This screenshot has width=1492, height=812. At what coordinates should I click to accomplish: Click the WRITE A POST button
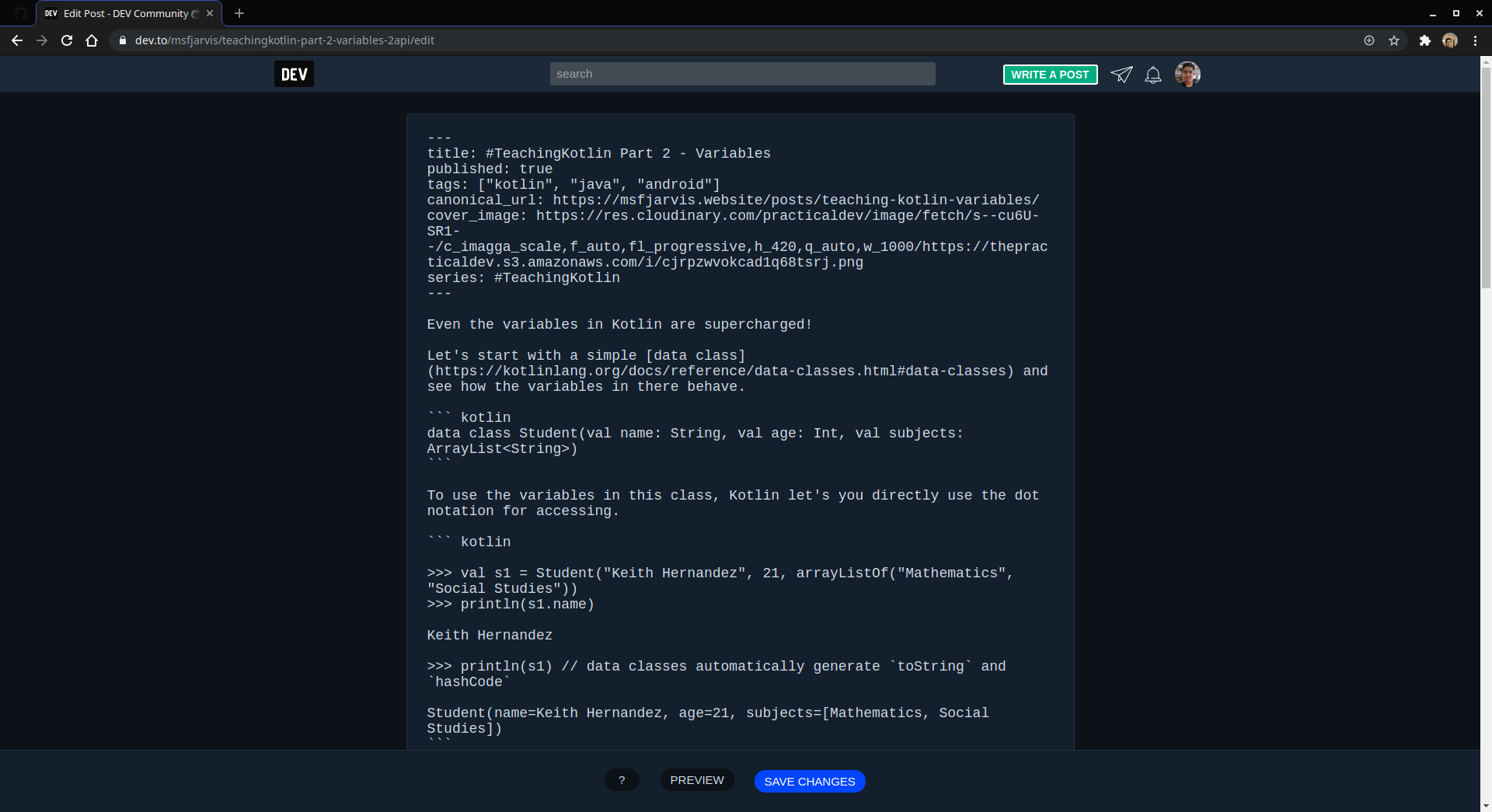1050,75
